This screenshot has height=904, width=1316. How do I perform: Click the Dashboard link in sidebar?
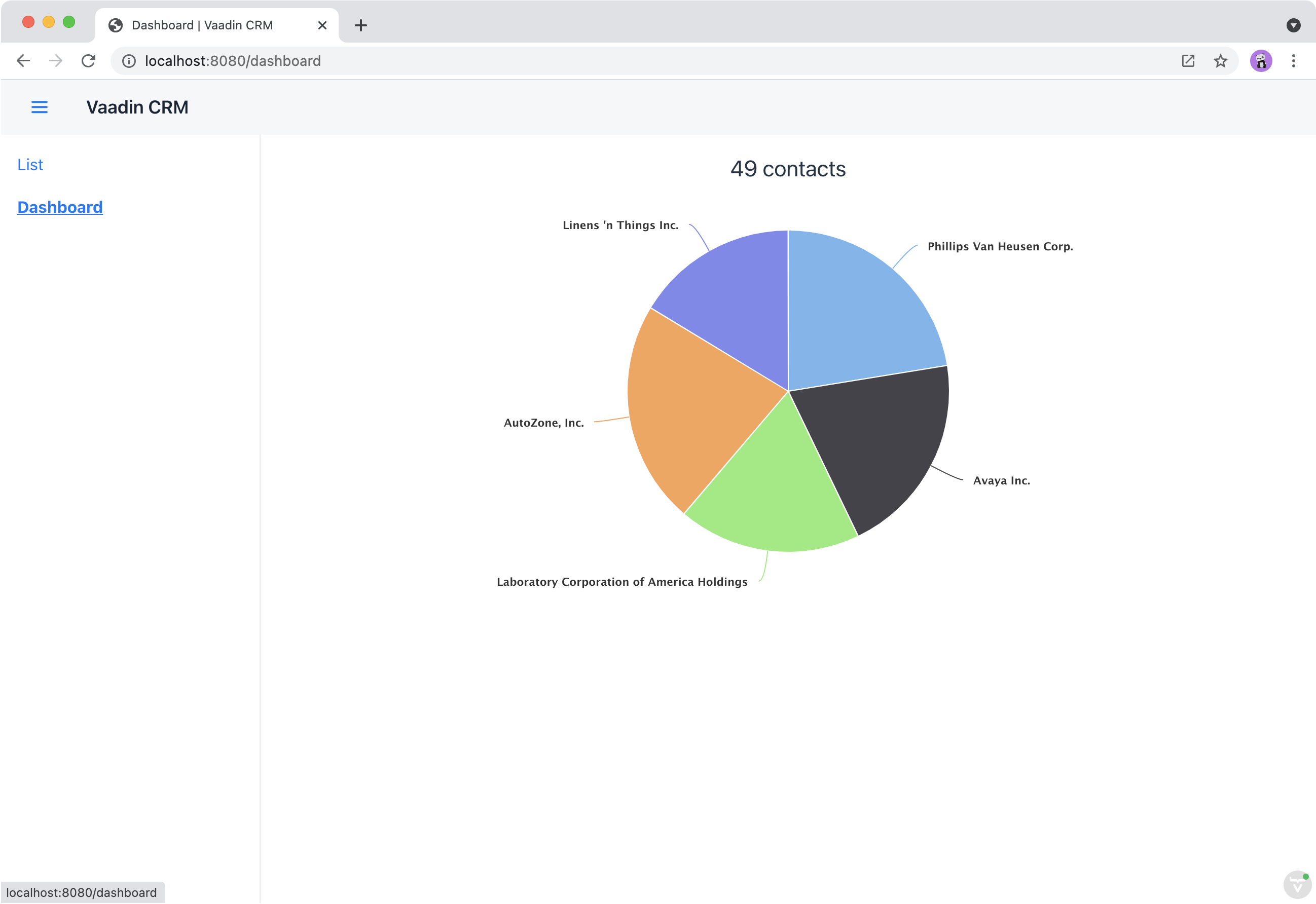(x=60, y=207)
